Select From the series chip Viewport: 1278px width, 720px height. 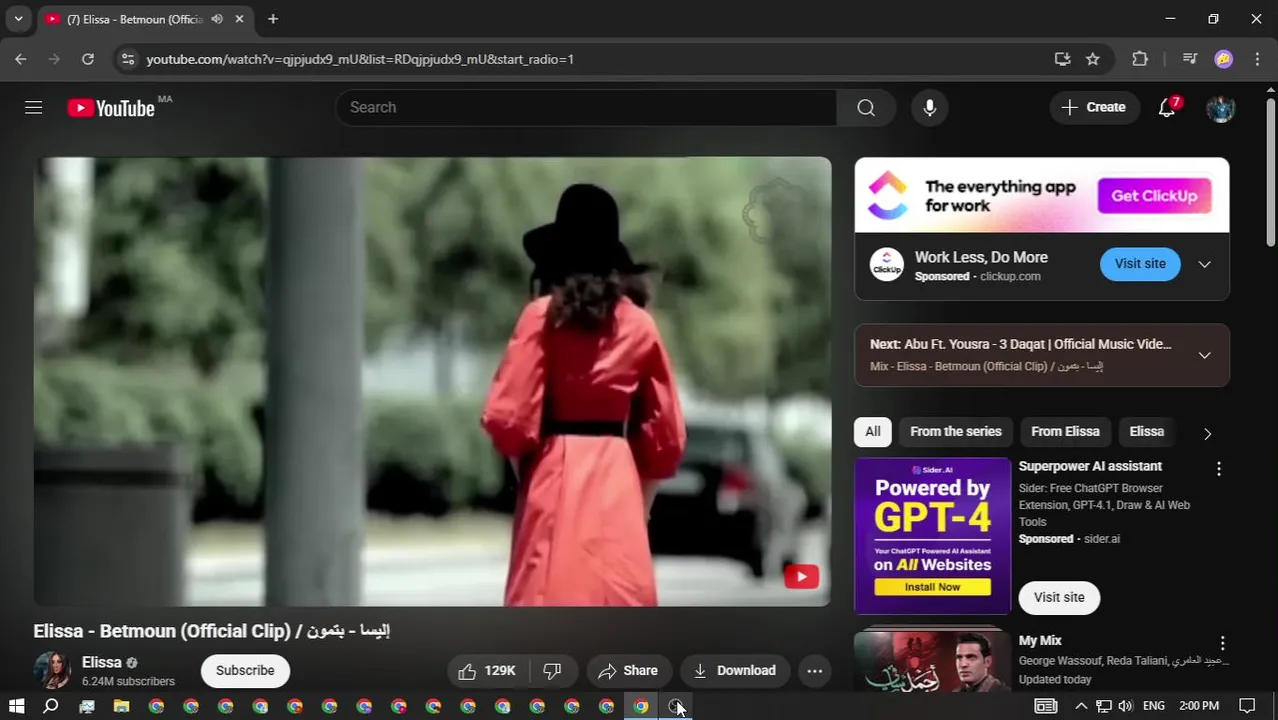(956, 431)
